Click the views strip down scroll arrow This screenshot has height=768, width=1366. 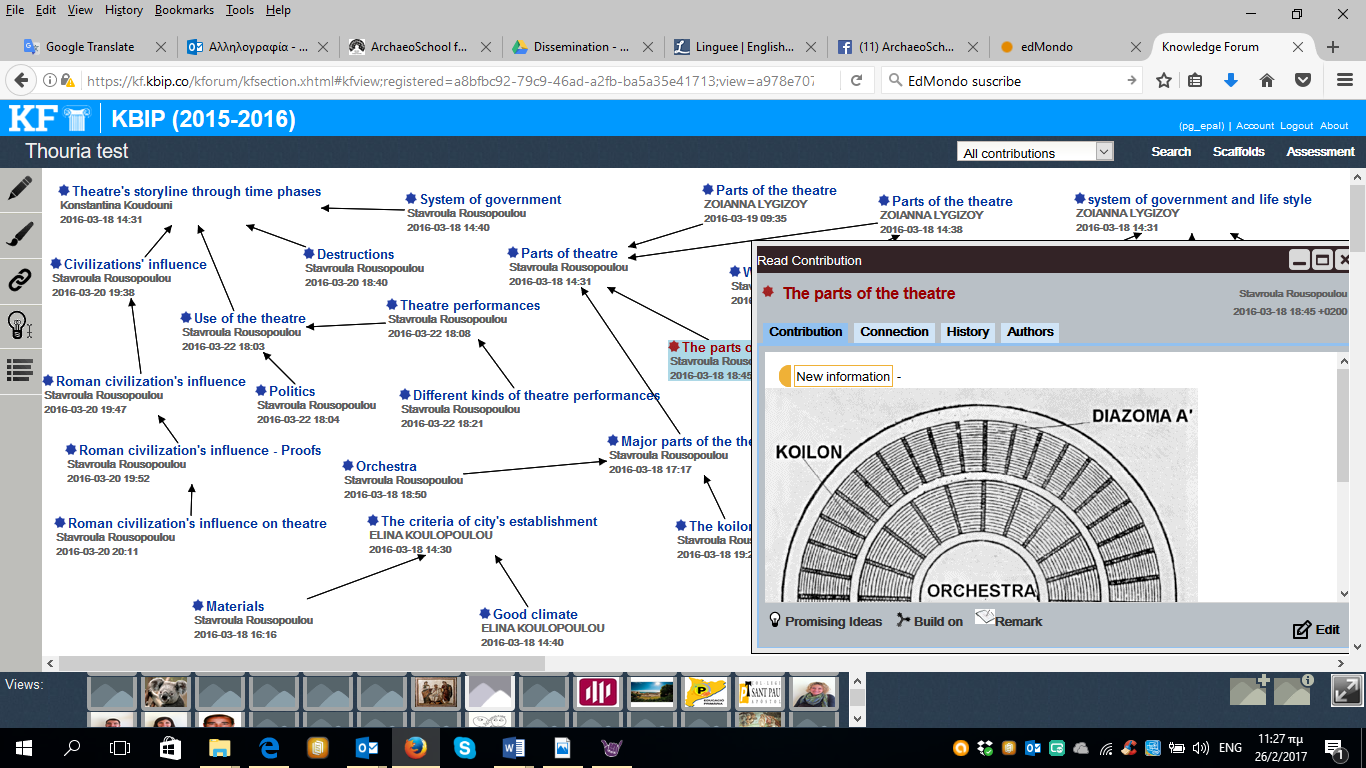tap(857, 718)
